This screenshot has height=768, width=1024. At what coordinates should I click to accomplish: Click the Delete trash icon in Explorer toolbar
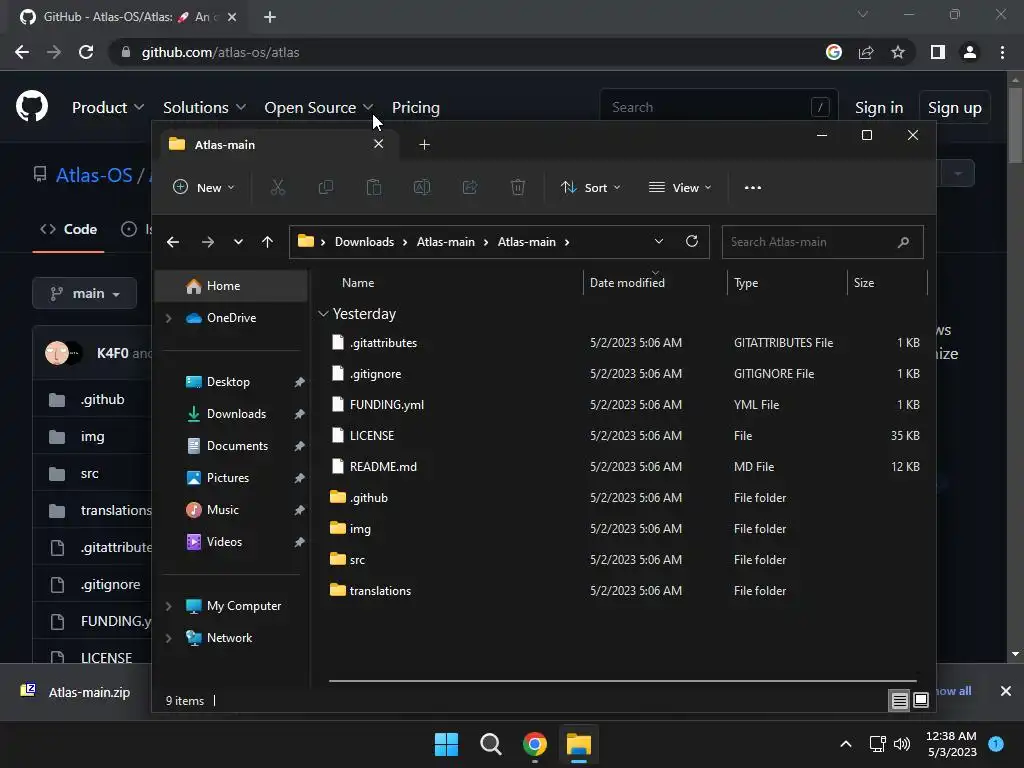(x=518, y=187)
